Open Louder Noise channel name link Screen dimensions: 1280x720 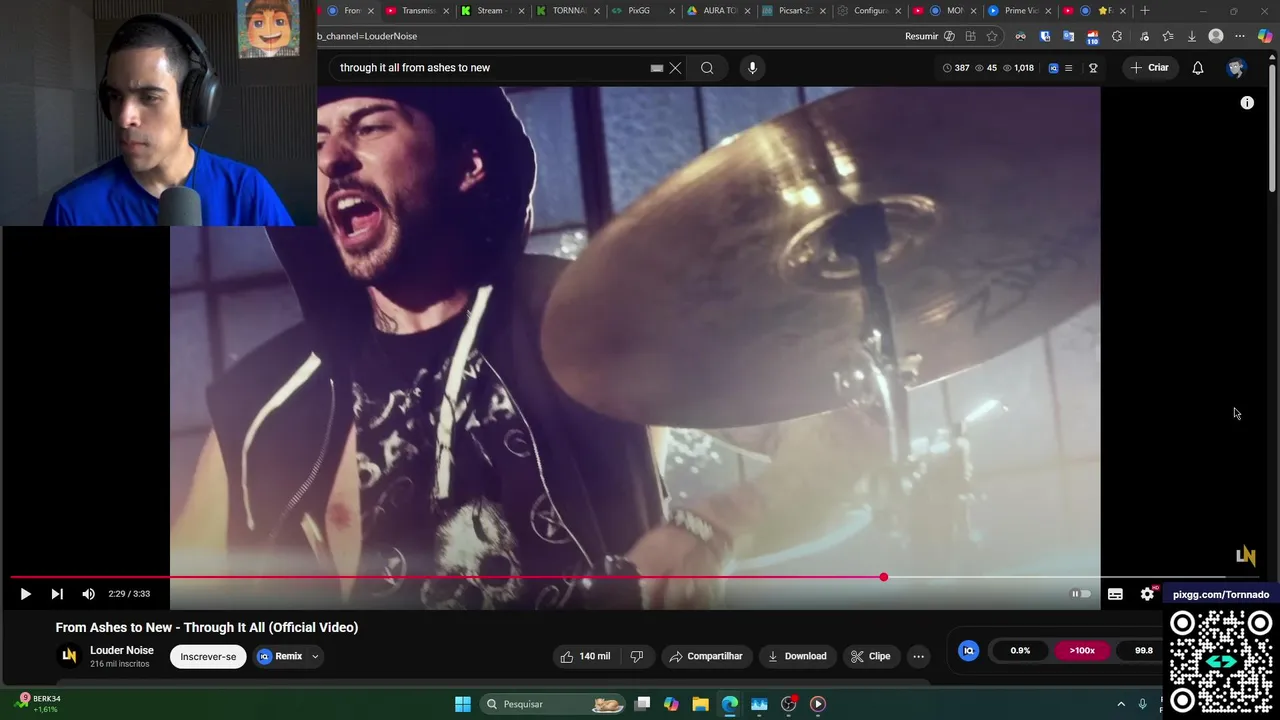[x=122, y=650]
